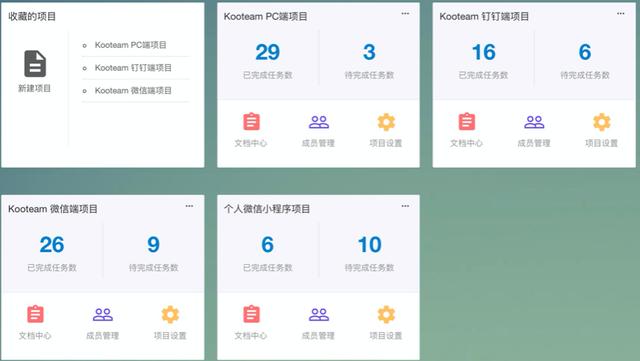Click the 新建项目 document icon

(x=35, y=64)
